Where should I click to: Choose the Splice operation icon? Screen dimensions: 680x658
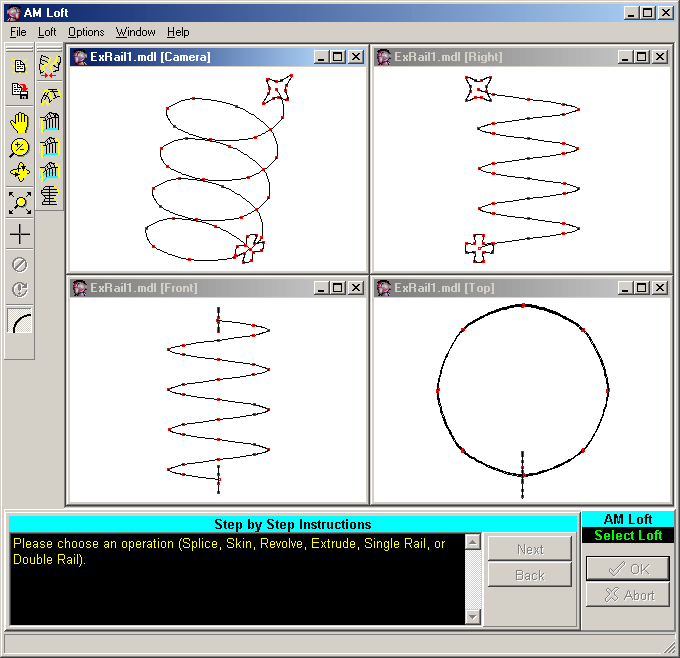[50, 66]
